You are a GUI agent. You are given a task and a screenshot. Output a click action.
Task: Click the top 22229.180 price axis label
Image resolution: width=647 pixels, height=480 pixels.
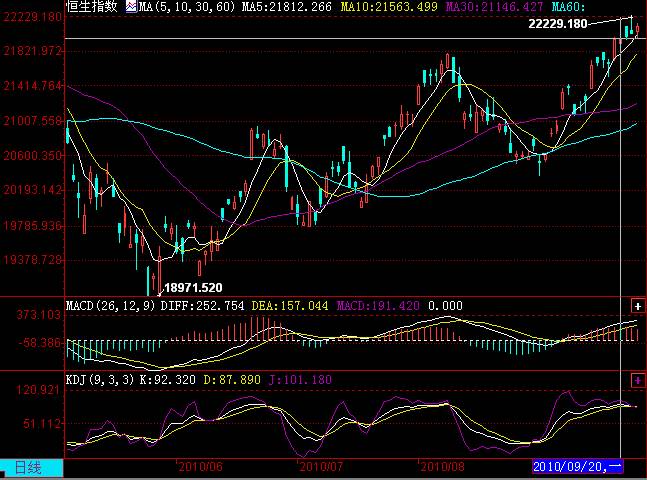[x=33, y=17]
